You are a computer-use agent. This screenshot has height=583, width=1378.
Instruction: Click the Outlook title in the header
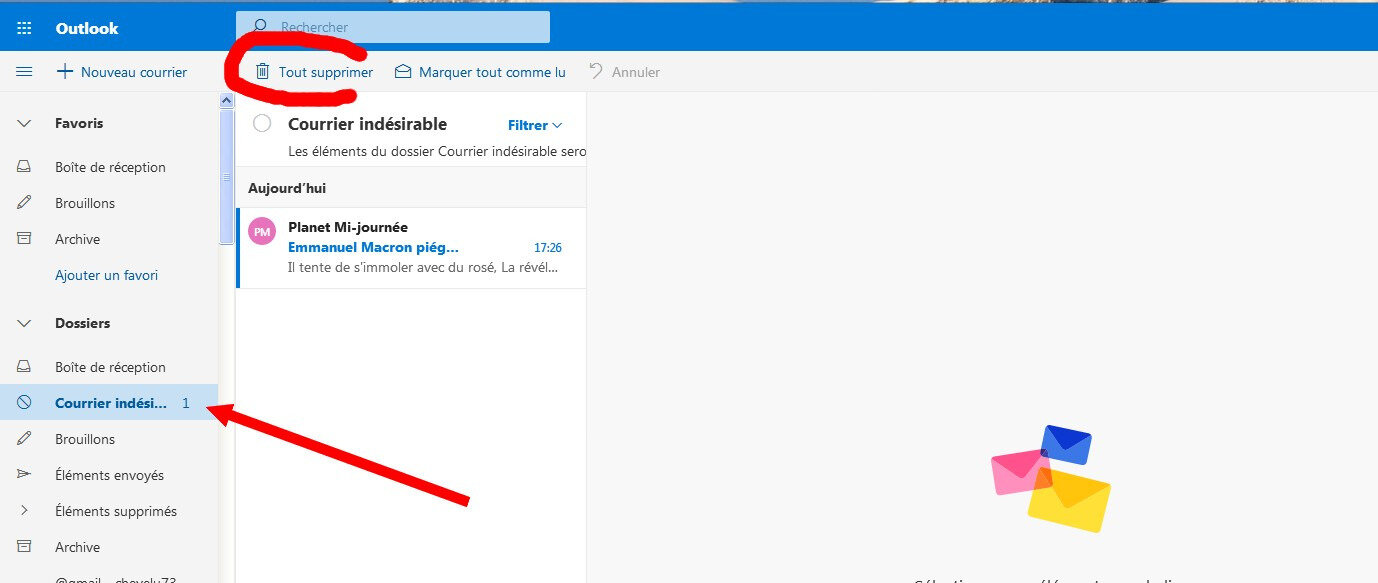[x=87, y=28]
